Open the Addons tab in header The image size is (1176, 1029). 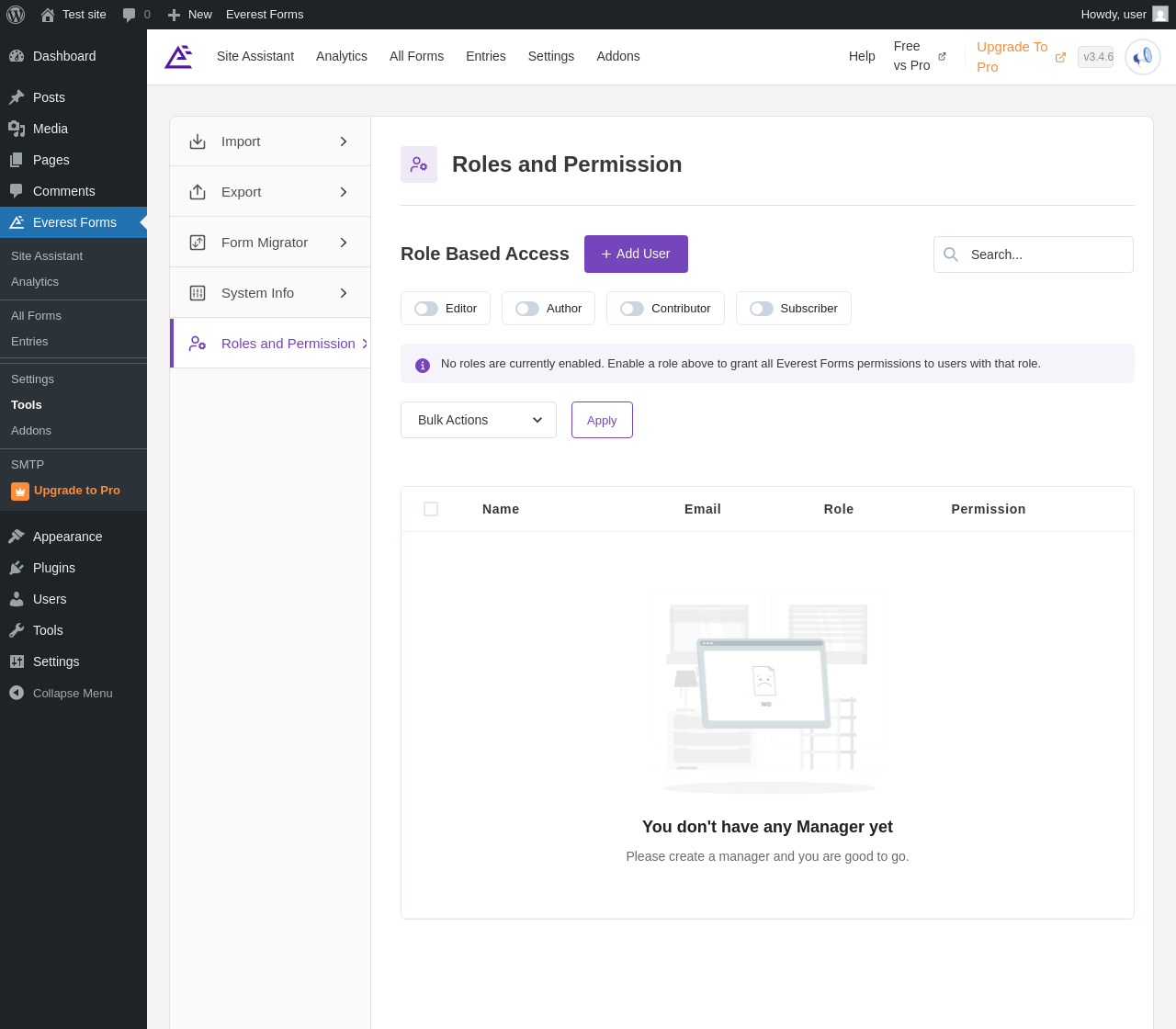click(x=618, y=56)
